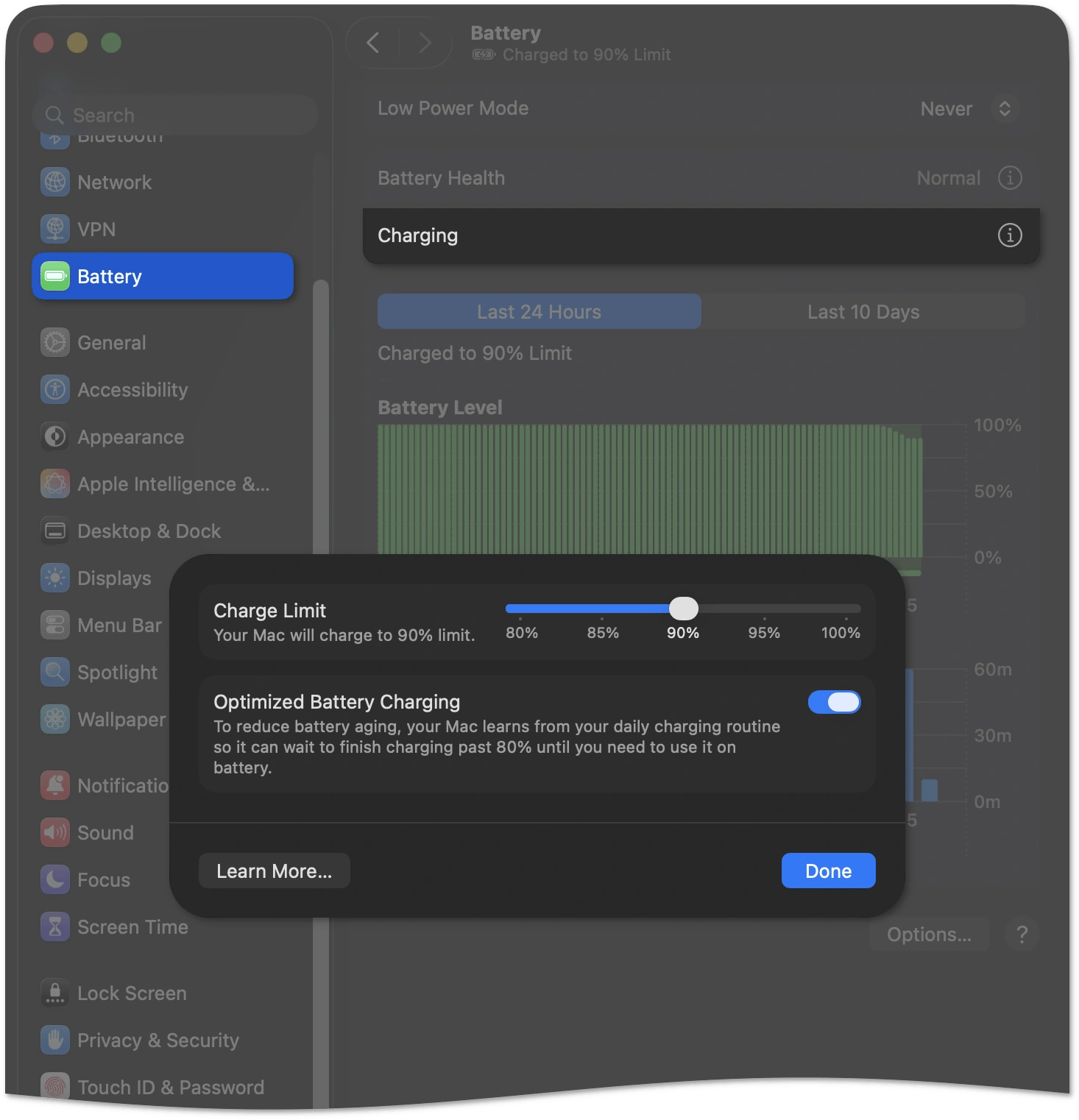
Task: Click the Displays sun icon
Action: (55, 578)
